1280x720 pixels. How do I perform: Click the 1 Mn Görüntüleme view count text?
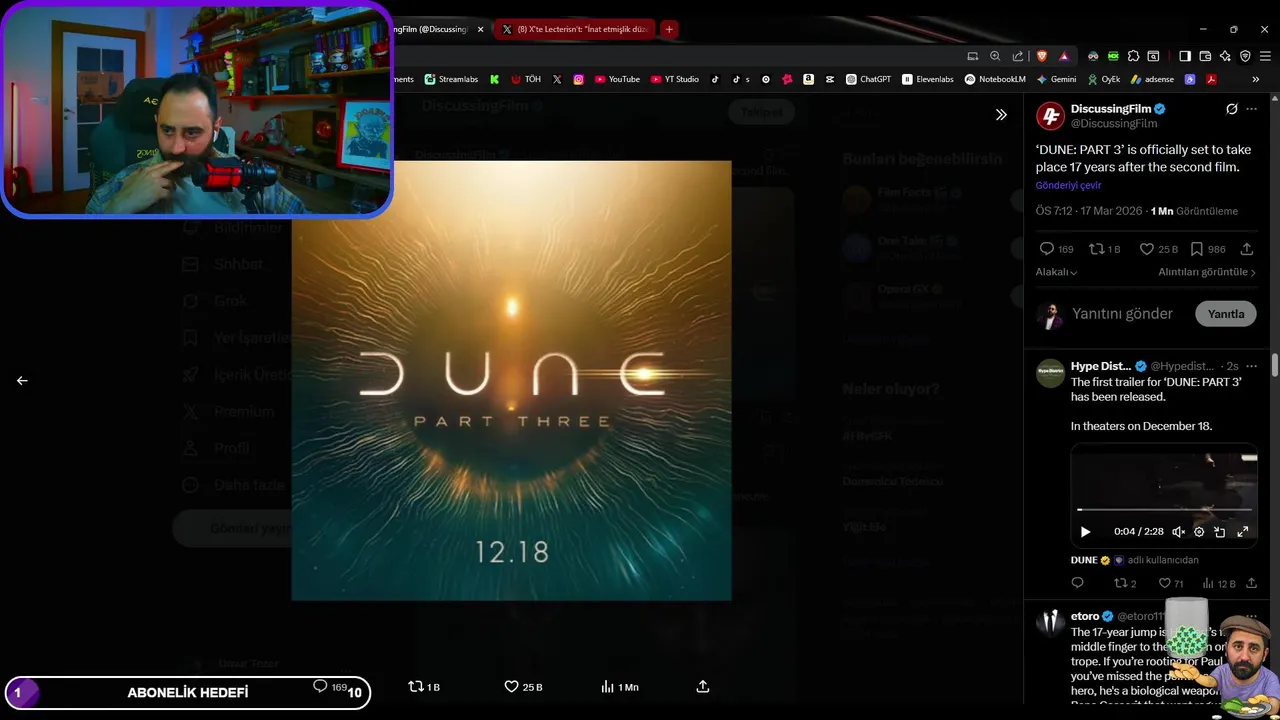(1194, 211)
